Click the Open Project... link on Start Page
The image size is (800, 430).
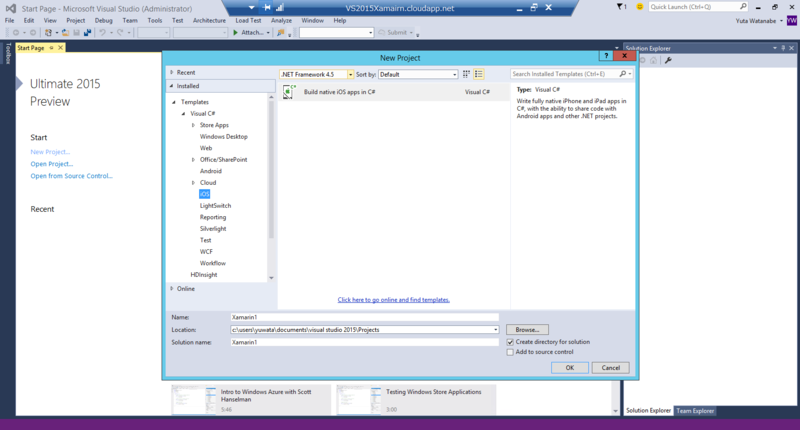(52, 164)
